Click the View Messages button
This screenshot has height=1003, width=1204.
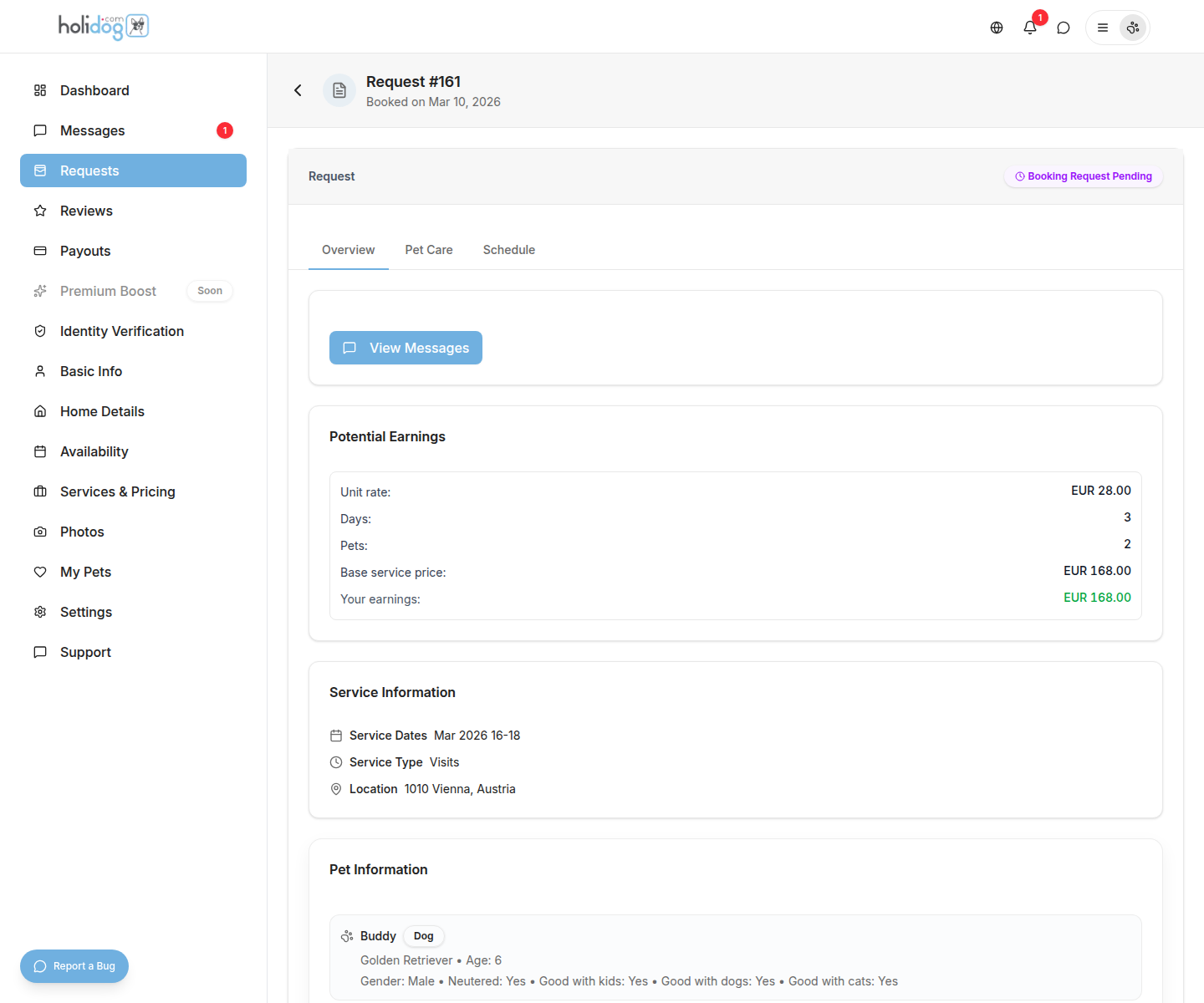[406, 348]
